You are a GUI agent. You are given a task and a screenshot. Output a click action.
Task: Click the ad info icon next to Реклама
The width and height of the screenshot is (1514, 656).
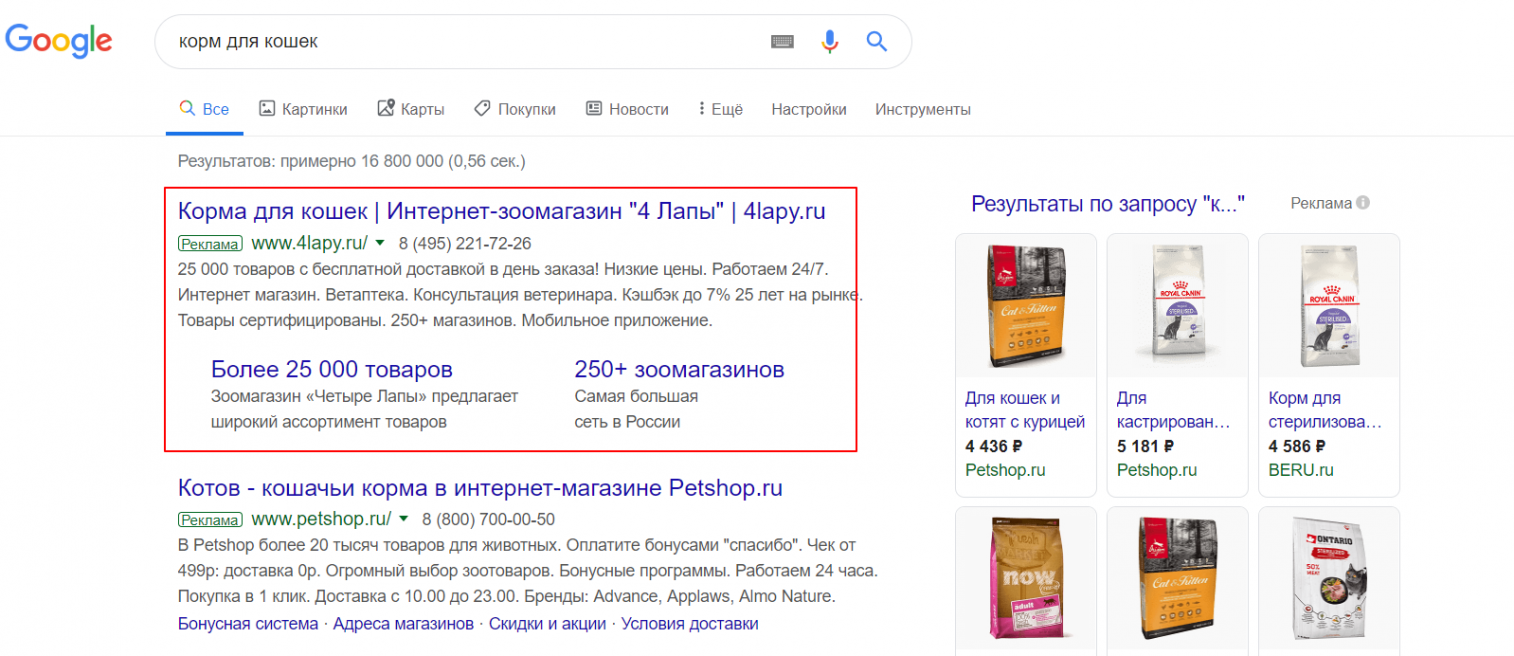1362,203
